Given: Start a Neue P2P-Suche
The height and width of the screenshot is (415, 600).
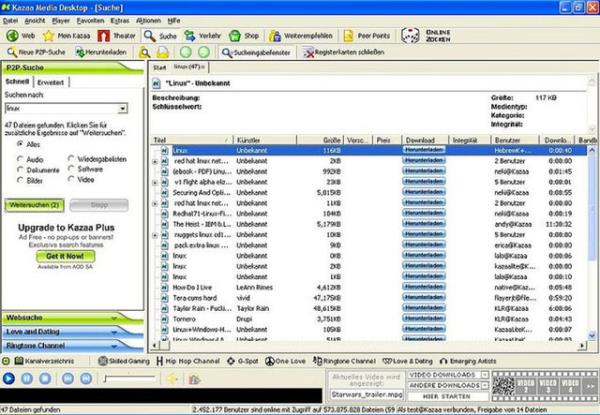Looking at the screenshot, I should (36, 52).
